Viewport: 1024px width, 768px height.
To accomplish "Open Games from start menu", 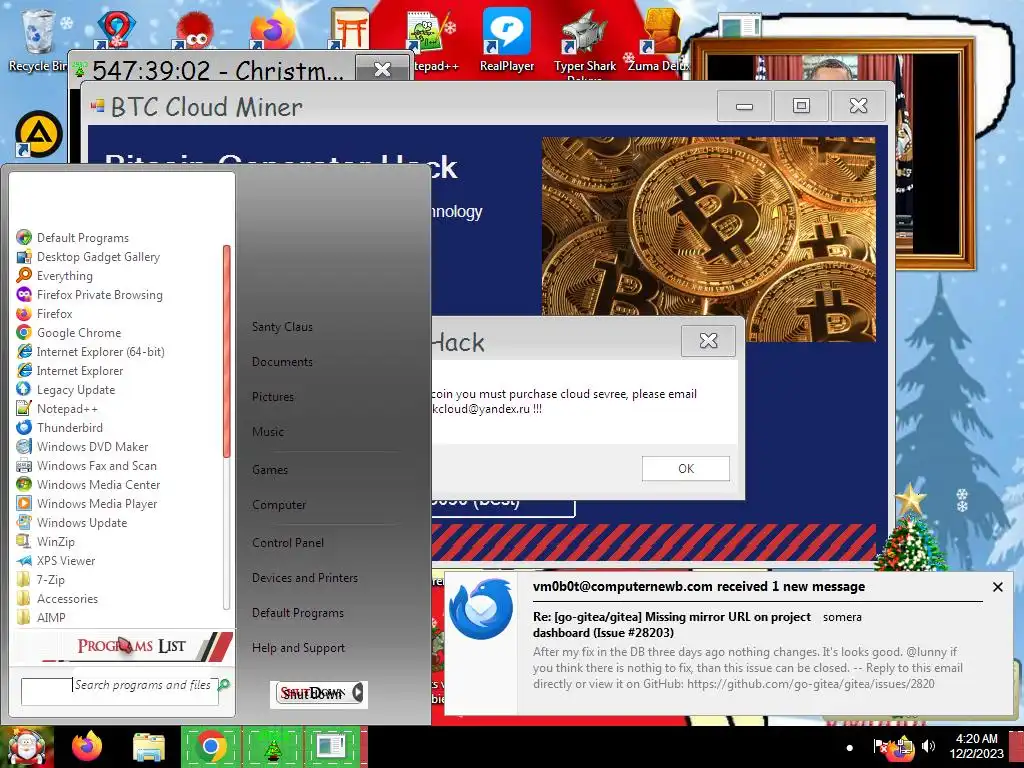I will [x=270, y=470].
